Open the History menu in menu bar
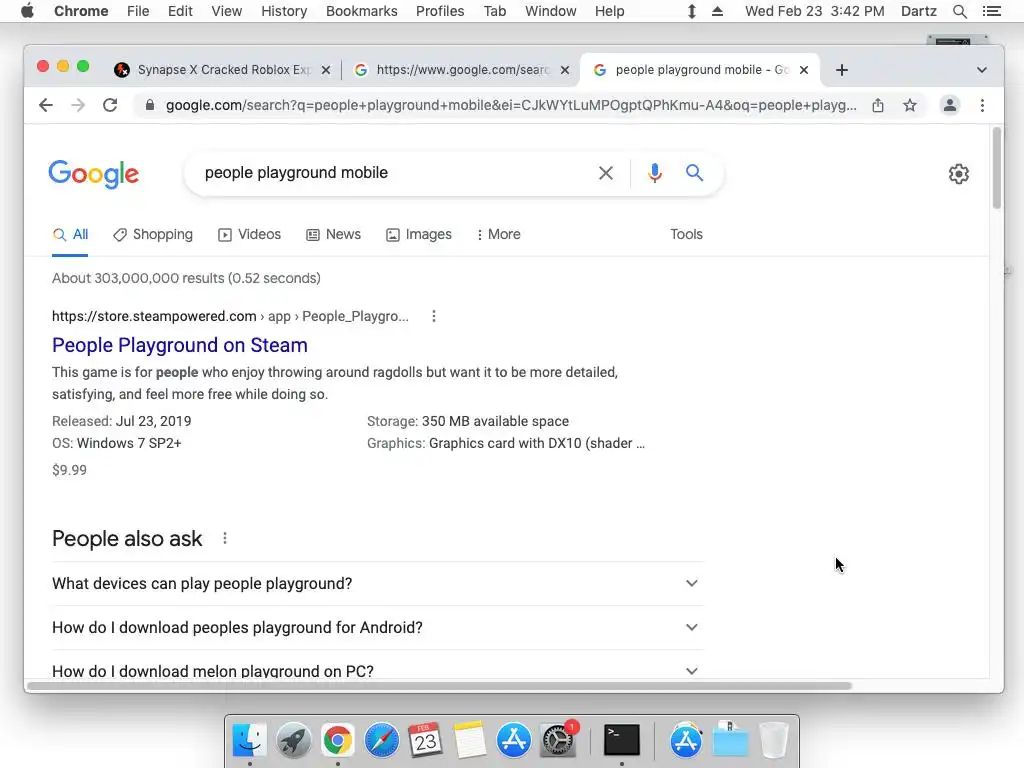Screen dimensions: 1024x768 tap(283, 11)
